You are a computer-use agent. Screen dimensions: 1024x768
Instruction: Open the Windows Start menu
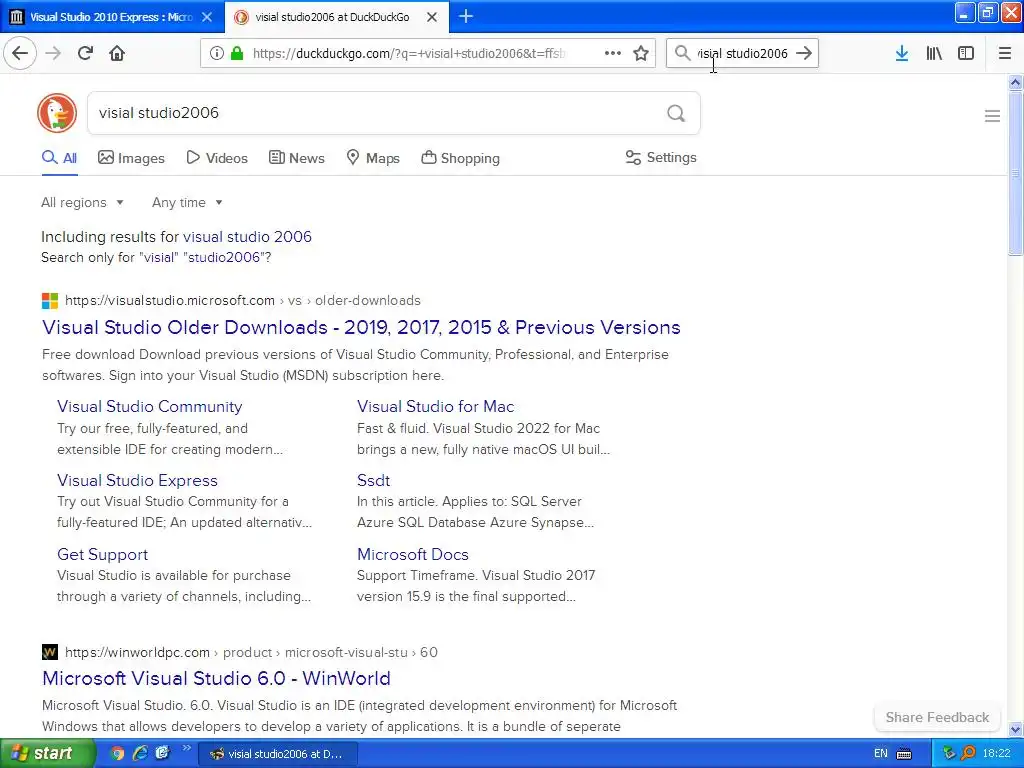tap(48, 753)
